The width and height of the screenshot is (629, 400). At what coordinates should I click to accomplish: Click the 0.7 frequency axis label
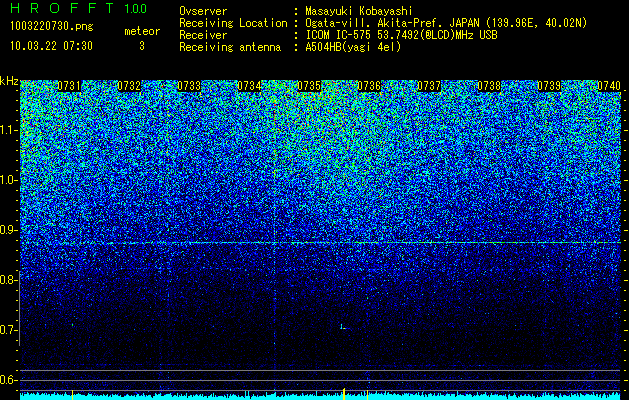(x=8, y=330)
